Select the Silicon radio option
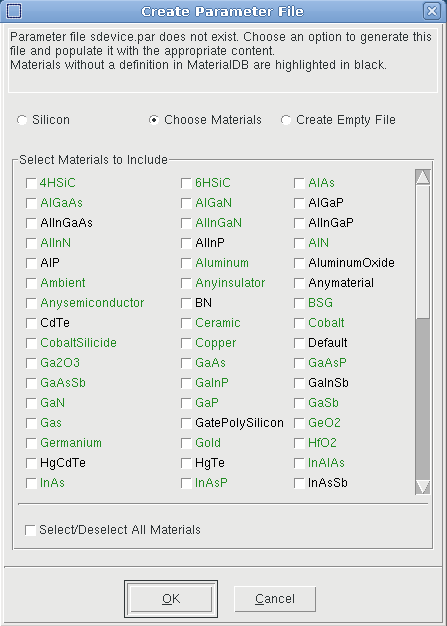447x626 pixels. (x=22, y=120)
